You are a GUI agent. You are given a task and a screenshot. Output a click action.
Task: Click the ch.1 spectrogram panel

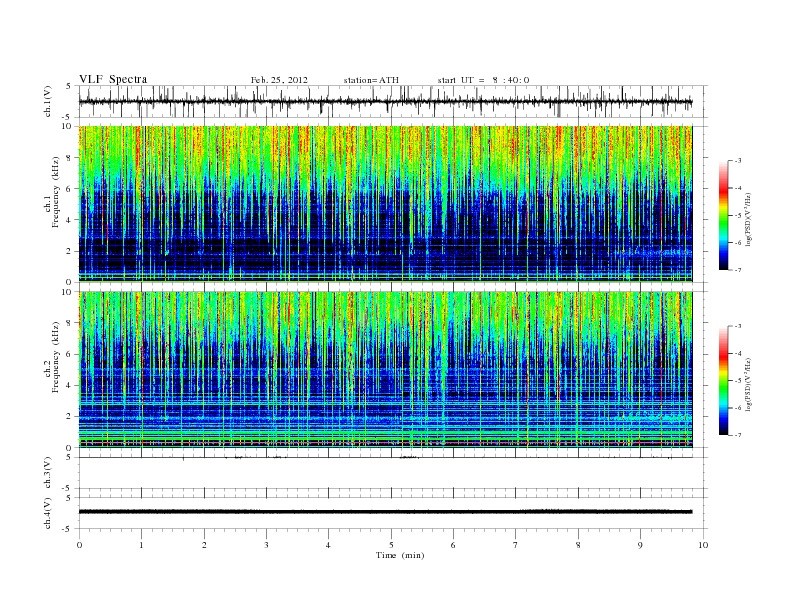pos(385,203)
